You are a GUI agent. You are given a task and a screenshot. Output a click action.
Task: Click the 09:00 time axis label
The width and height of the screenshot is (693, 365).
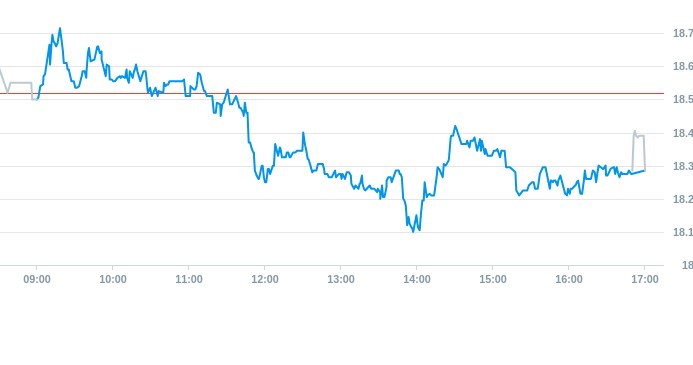tap(37, 279)
